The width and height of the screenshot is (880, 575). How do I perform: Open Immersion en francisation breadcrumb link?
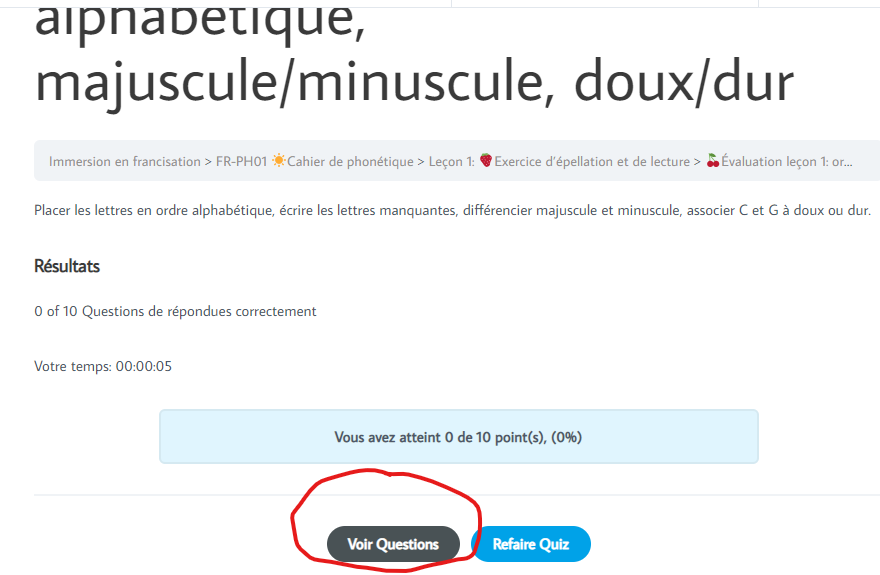click(x=125, y=162)
